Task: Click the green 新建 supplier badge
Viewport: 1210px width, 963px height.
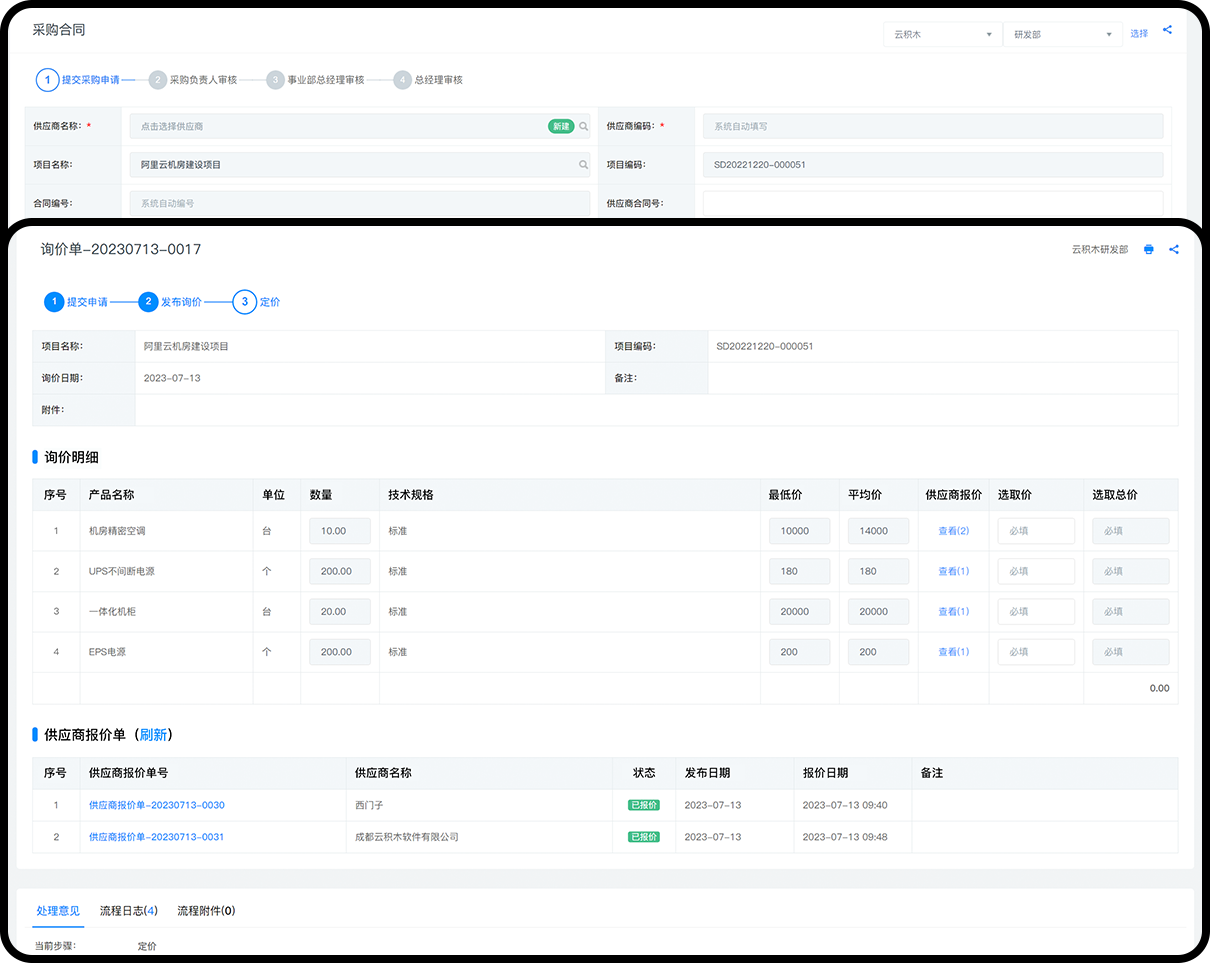Action: (561, 127)
